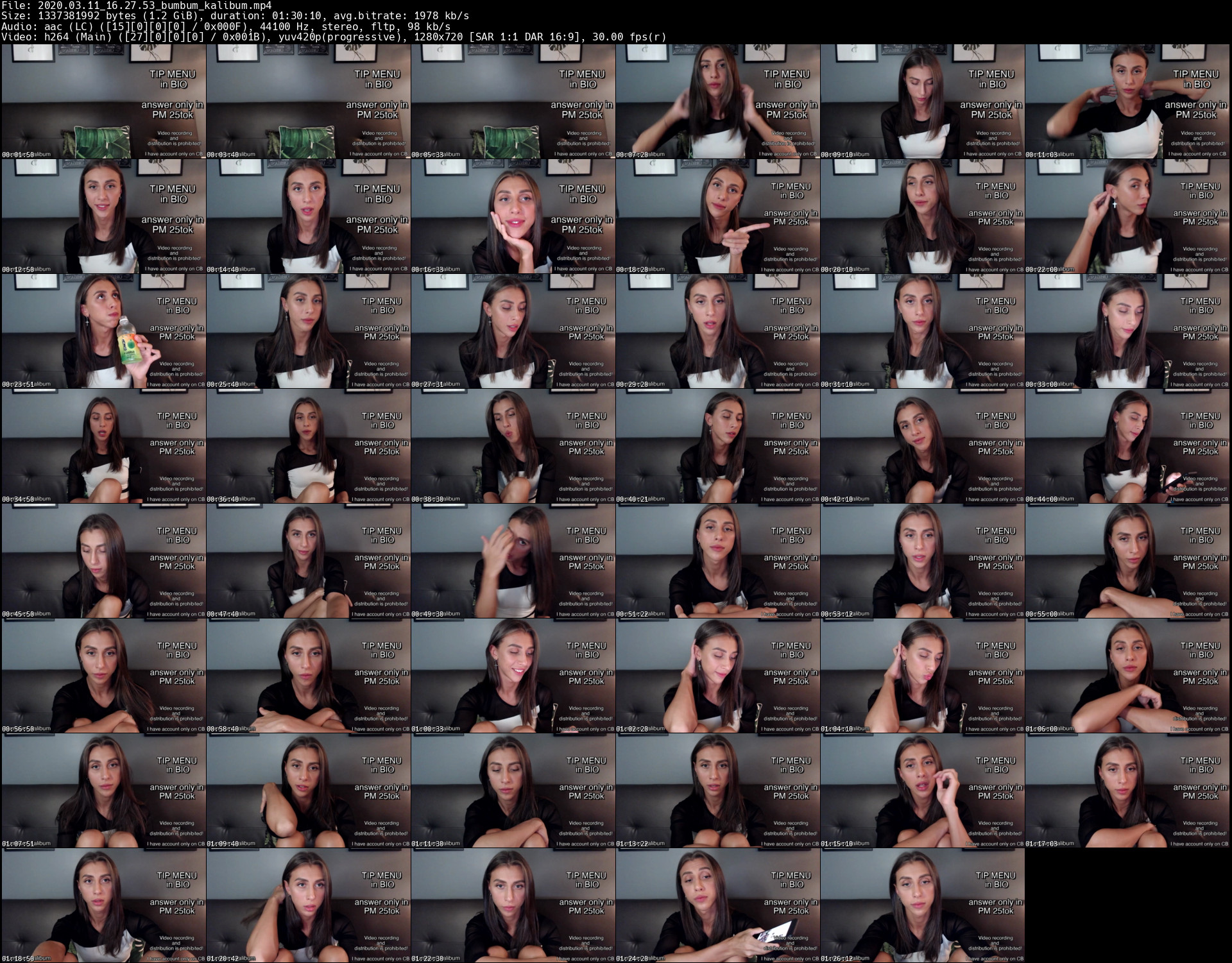Click the frame at 00:42:10
Viewport: 1232px width, 963px height.
point(923,446)
